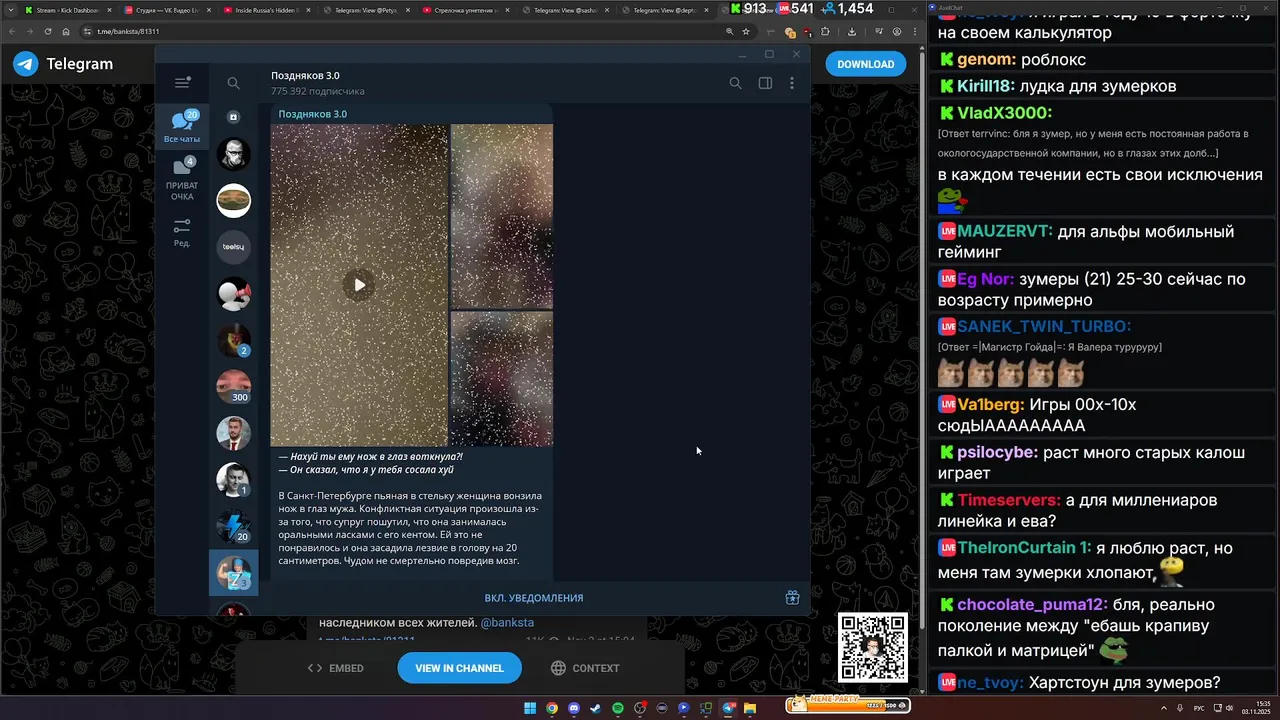Select the Все чаты folder
1280x720 pixels.
tap(182, 127)
